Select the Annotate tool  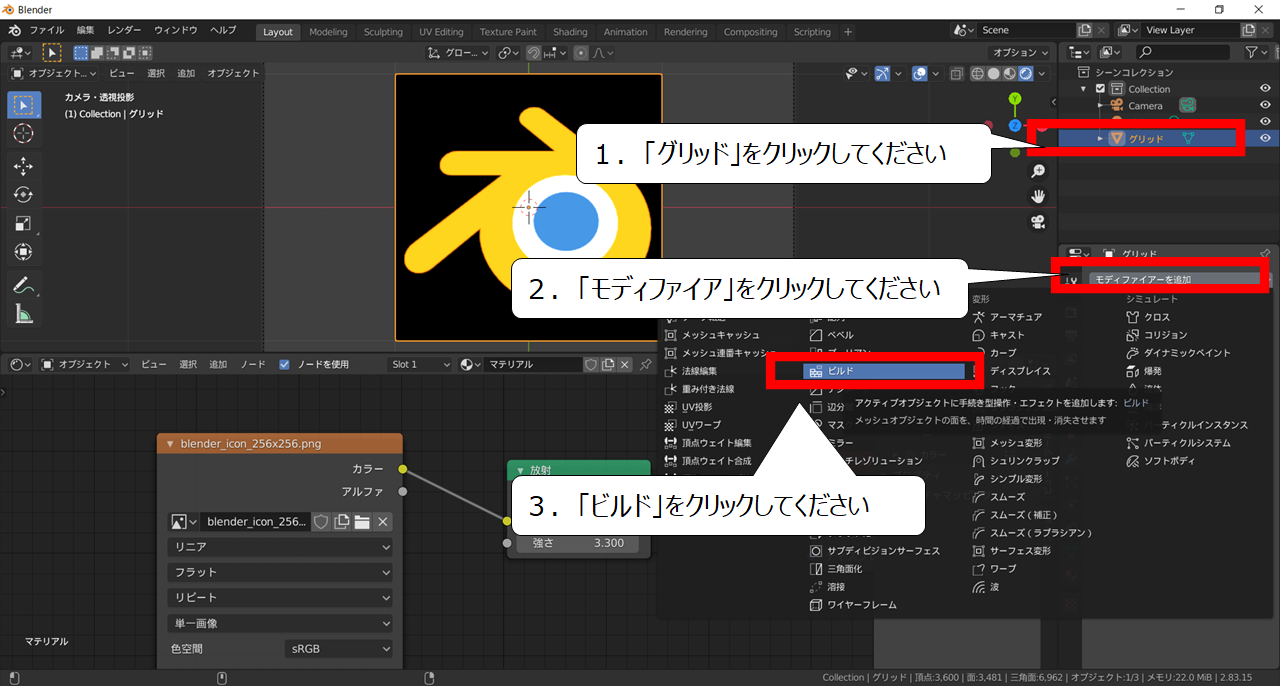point(24,285)
